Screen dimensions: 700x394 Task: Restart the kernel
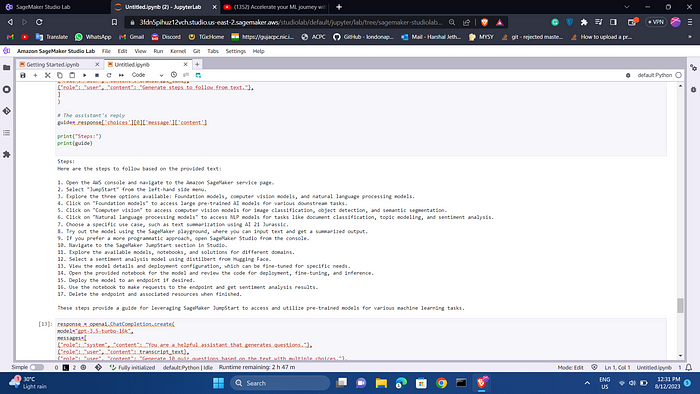click(x=109, y=75)
